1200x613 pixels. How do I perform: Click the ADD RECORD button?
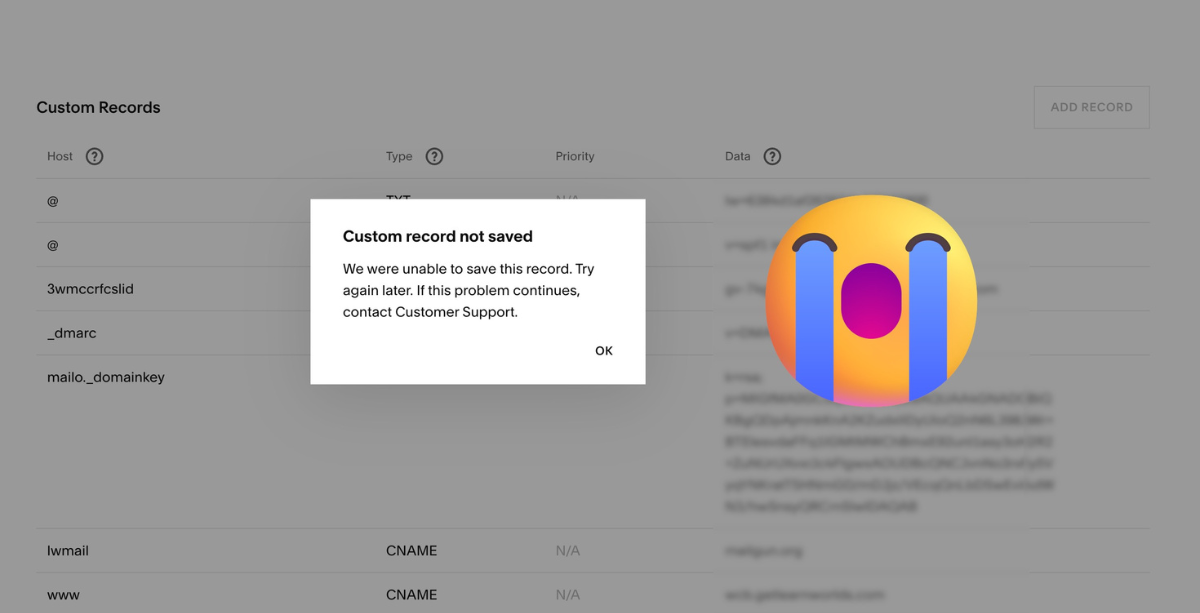(x=1091, y=107)
